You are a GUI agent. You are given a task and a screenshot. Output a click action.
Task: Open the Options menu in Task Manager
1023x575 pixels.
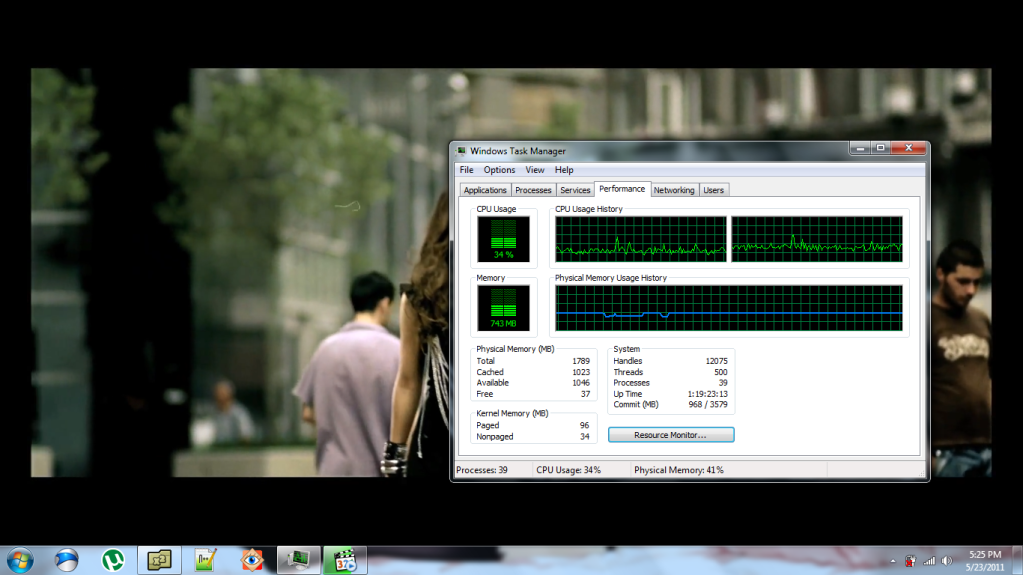tap(499, 170)
